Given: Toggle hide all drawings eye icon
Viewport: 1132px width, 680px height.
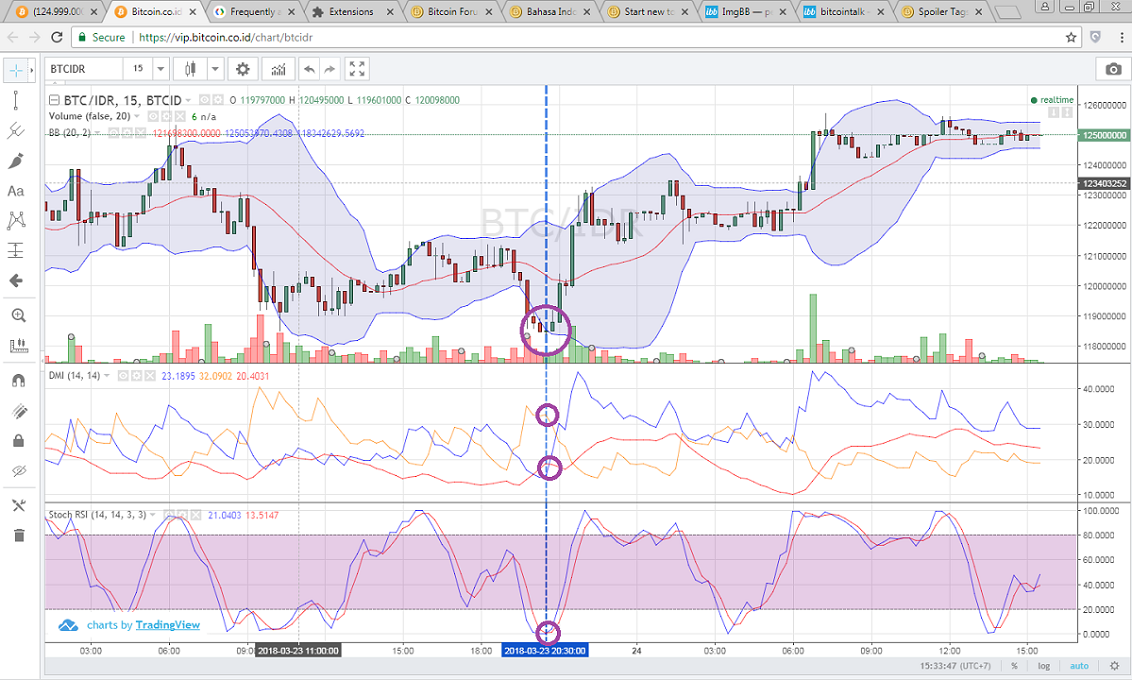Looking at the screenshot, I should [19, 471].
